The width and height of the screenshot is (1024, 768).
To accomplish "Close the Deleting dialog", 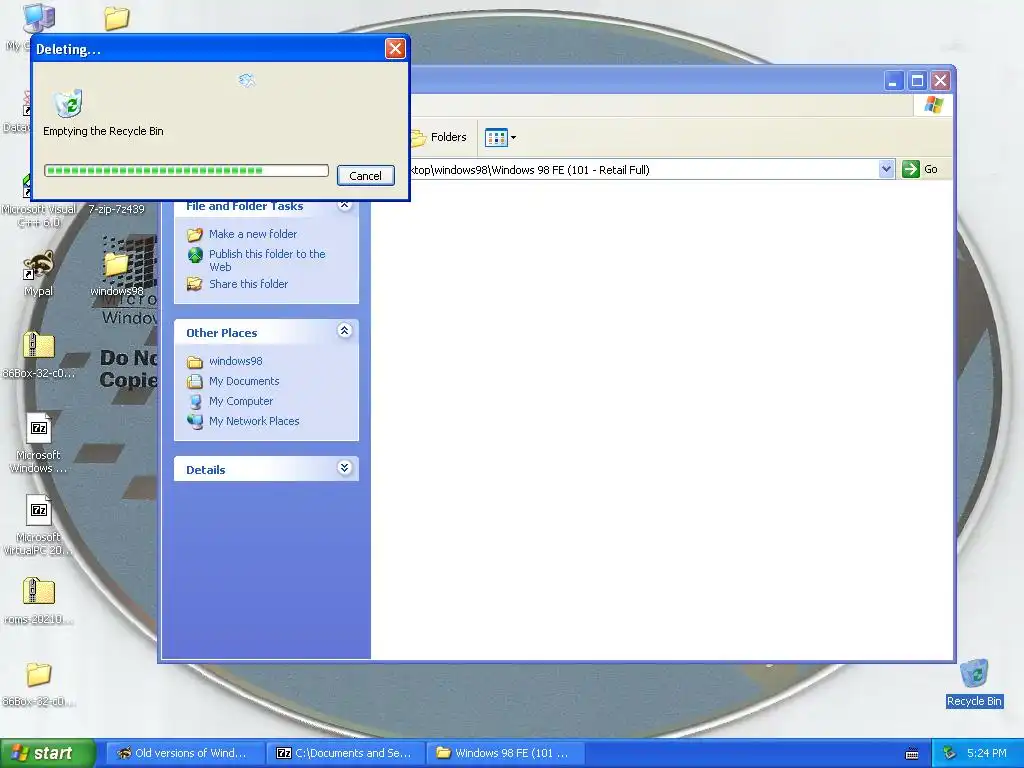I will (x=395, y=48).
